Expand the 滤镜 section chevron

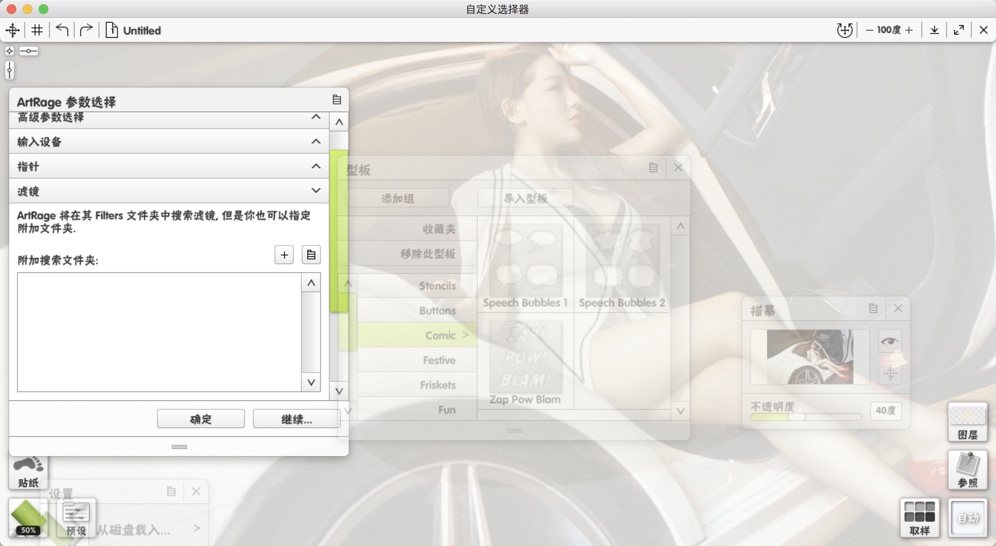316,190
